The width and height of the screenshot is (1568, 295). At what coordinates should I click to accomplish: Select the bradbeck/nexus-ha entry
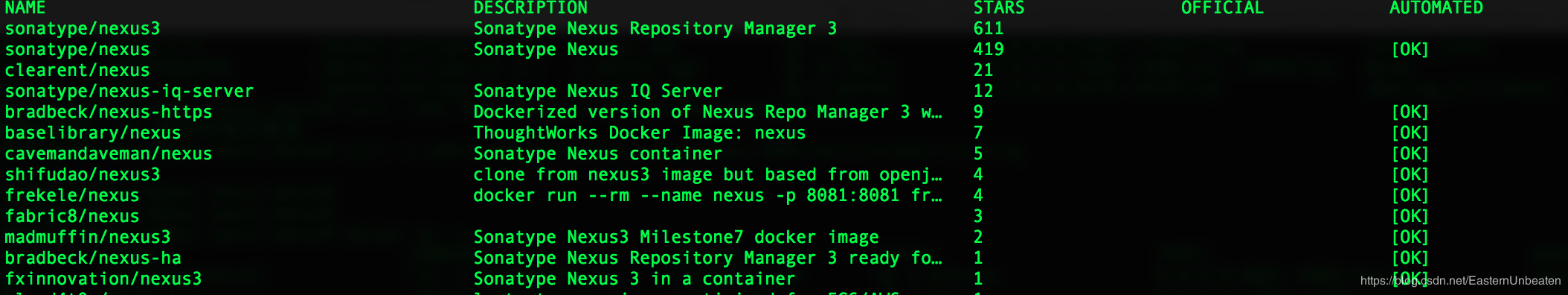point(93,258)
